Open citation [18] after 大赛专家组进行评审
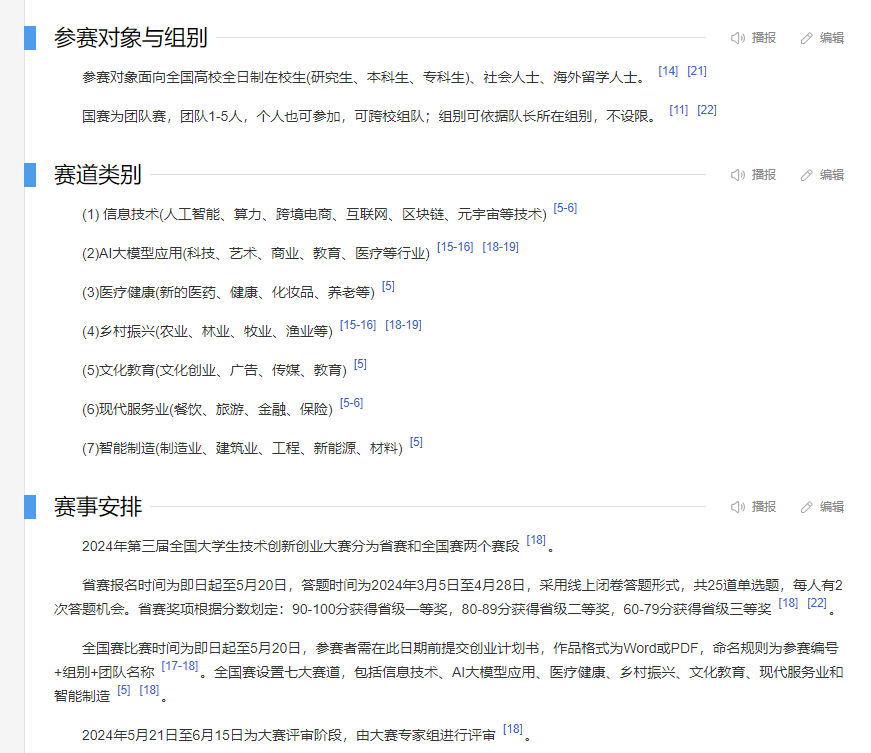 pyautogui.click(x=513, y=729)
